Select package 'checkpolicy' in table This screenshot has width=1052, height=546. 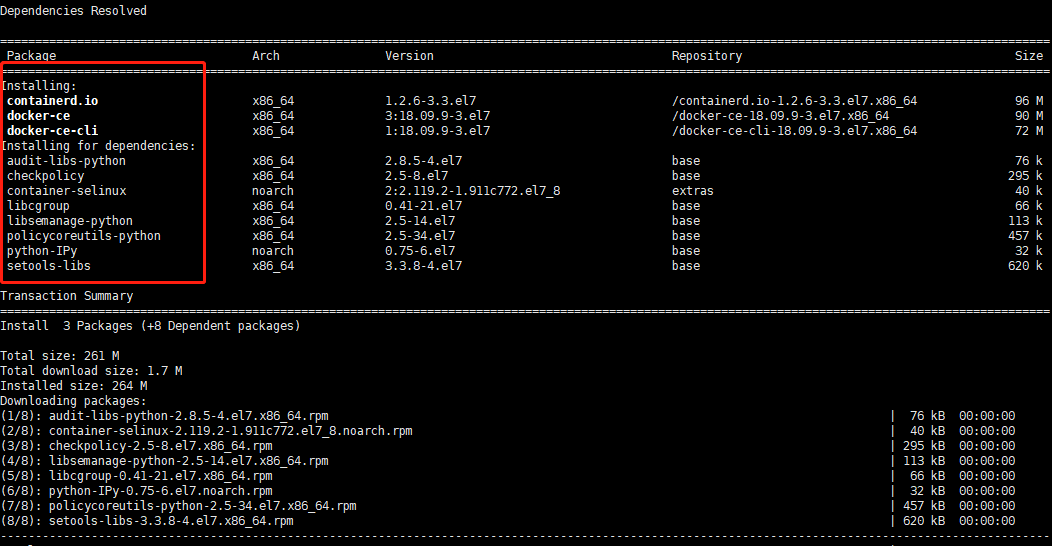point(46,176)
